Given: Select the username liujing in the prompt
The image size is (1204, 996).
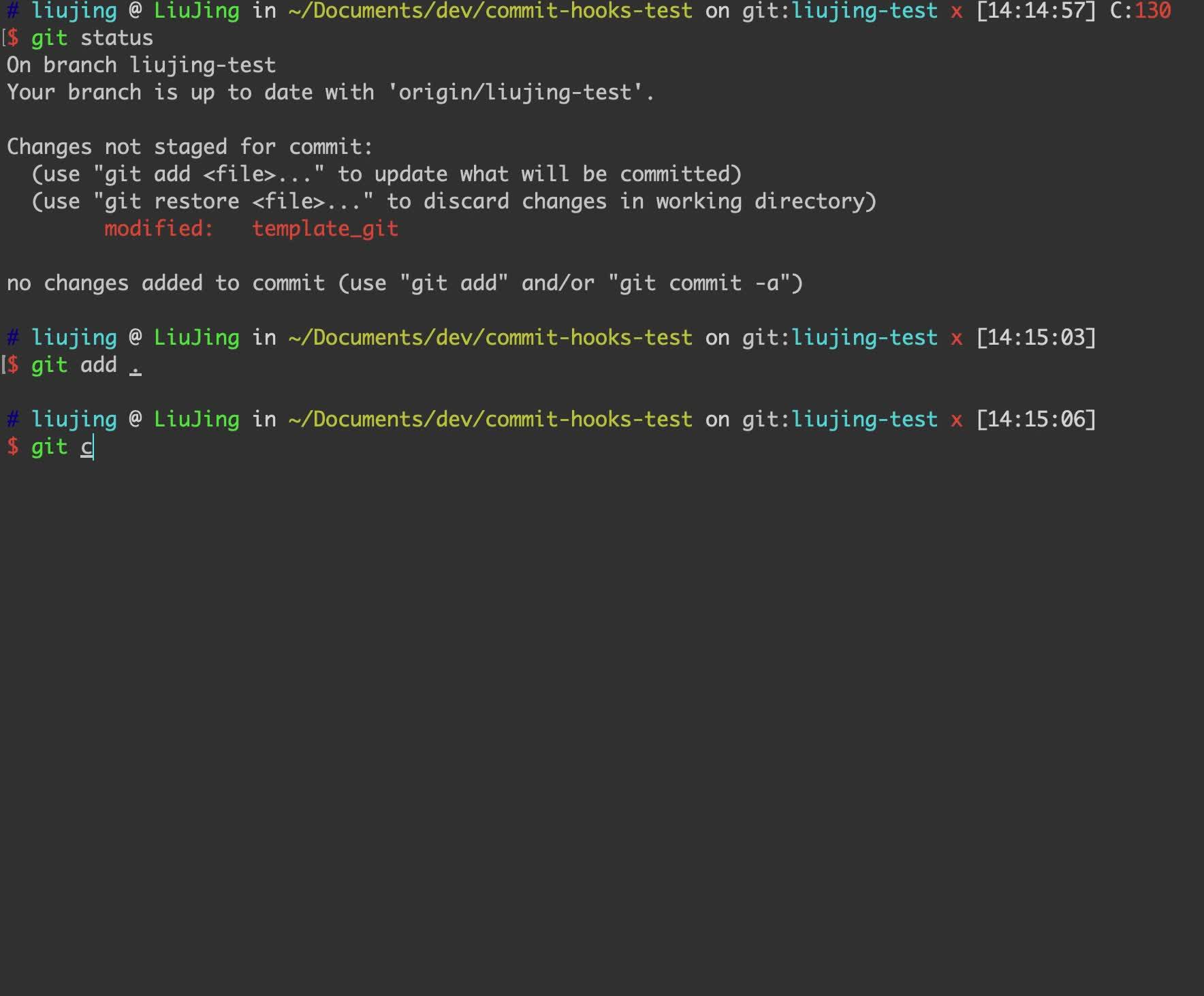Looking at the screenshot, I should (74, 10).
